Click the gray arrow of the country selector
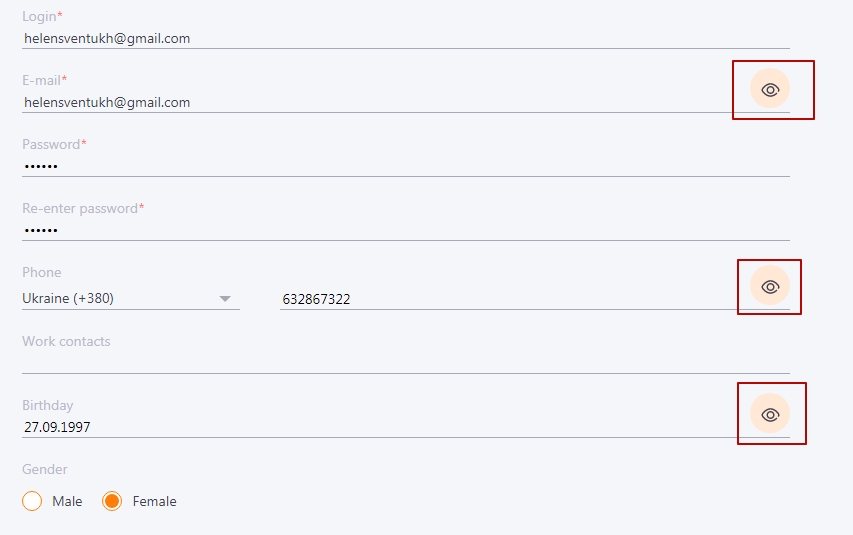Viewport: 853px width, 535px height. pyautogui.click(x=225, y=299)
